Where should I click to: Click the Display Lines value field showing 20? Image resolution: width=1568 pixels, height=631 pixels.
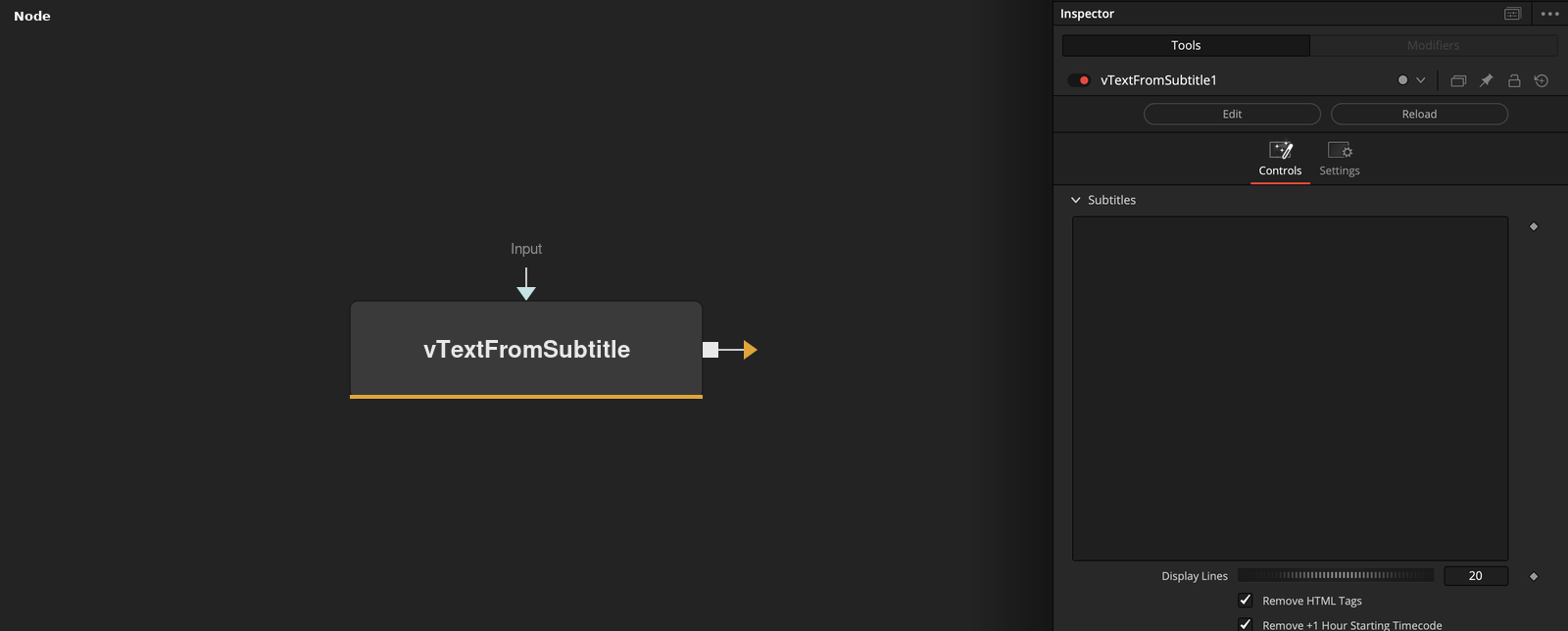tap(1476, 576)
